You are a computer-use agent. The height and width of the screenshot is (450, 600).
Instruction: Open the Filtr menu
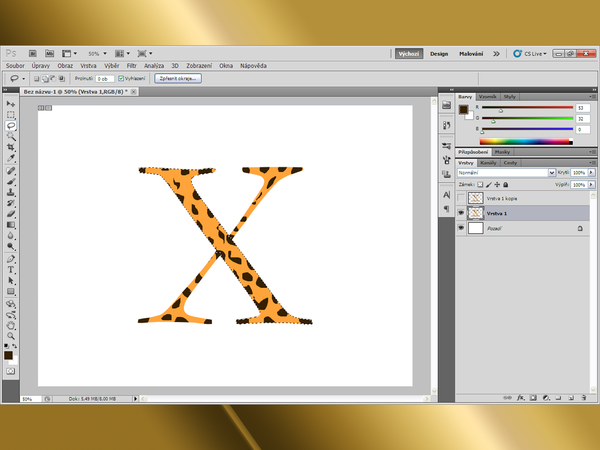(131, 64)
